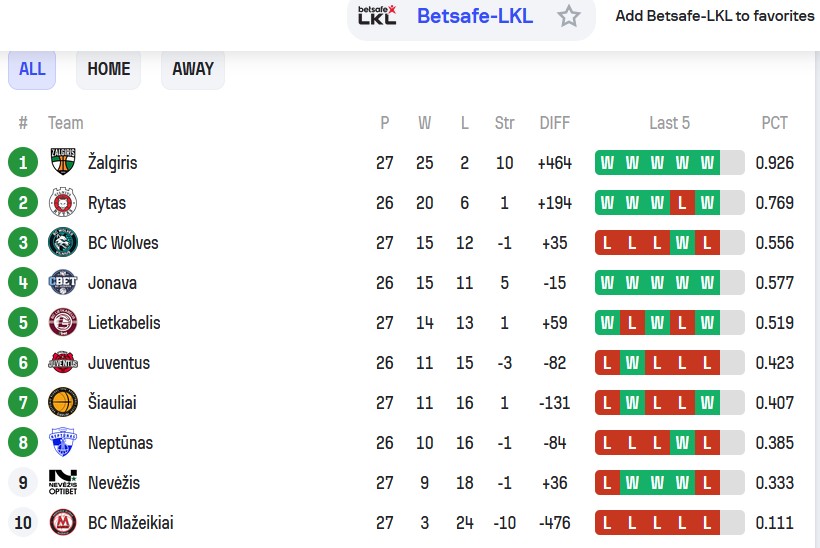This screenshot has width=820, height=548.
Task: Open the Juventus team page
Action: coord(118,362)
